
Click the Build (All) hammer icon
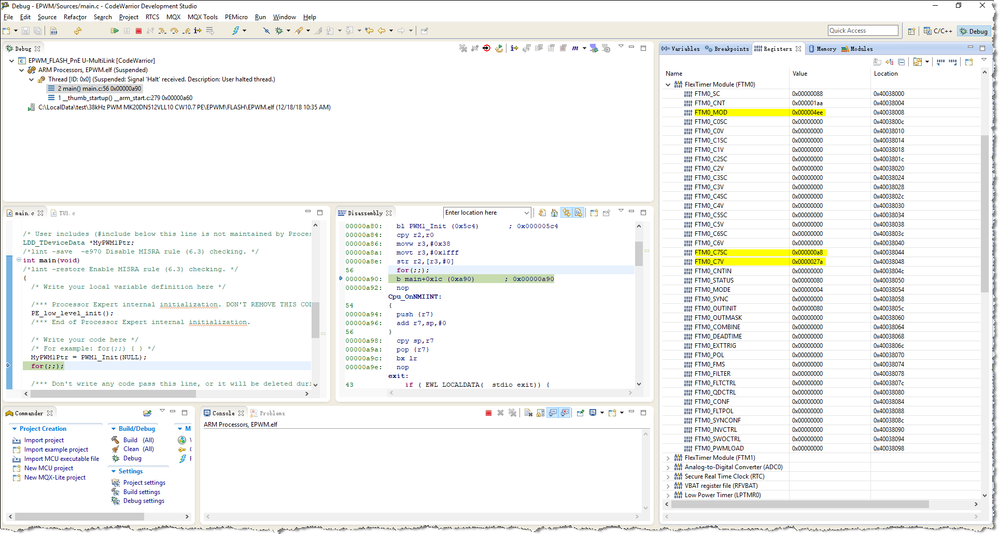(x=117, y=440)
